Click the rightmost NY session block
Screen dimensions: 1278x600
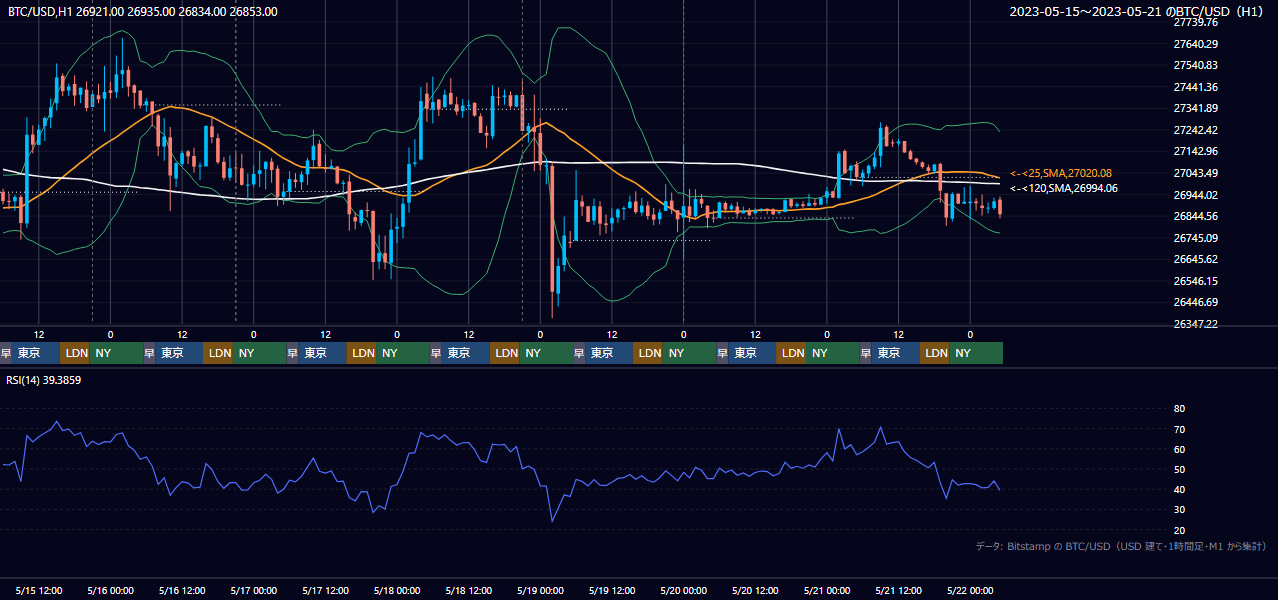click(x=976, y=353)
